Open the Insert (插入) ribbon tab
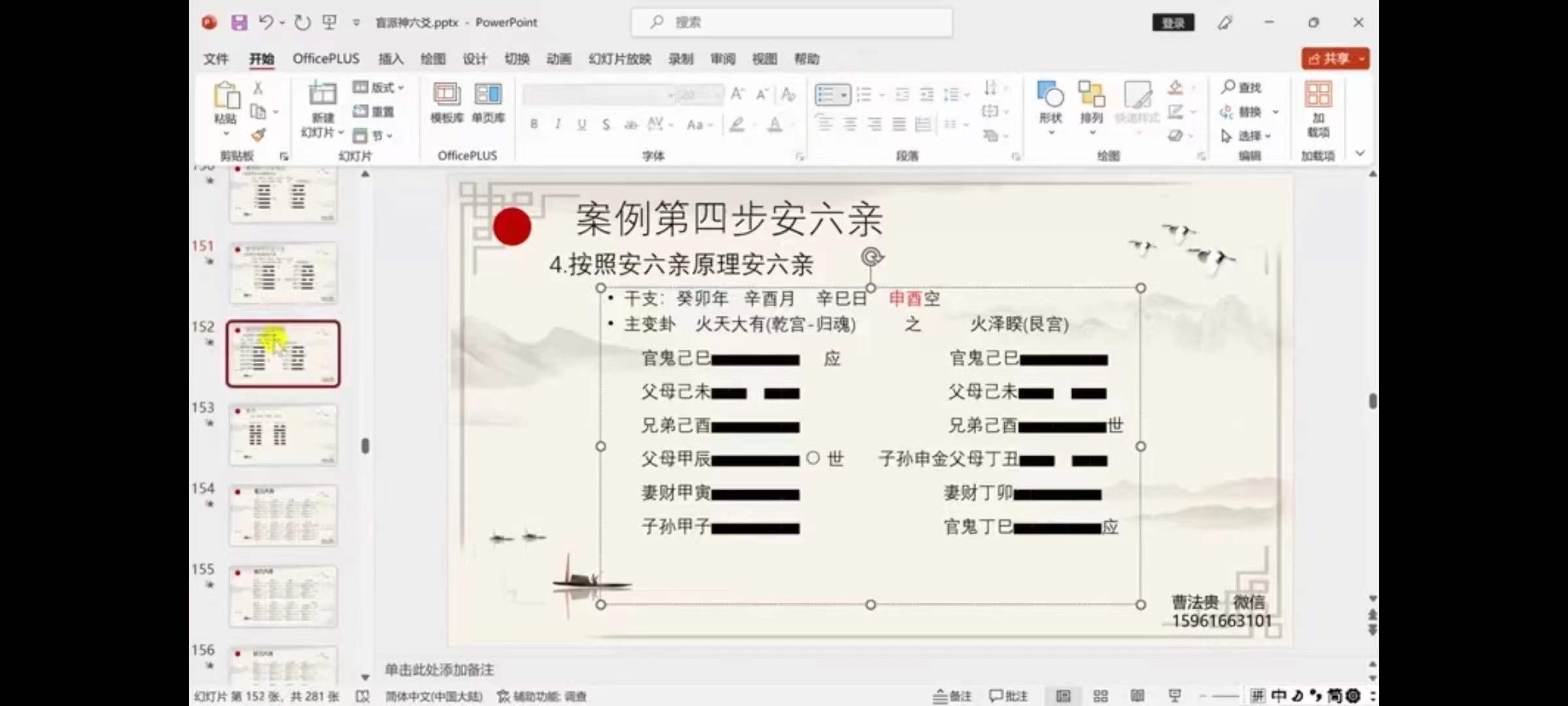 tap(391, 59)
